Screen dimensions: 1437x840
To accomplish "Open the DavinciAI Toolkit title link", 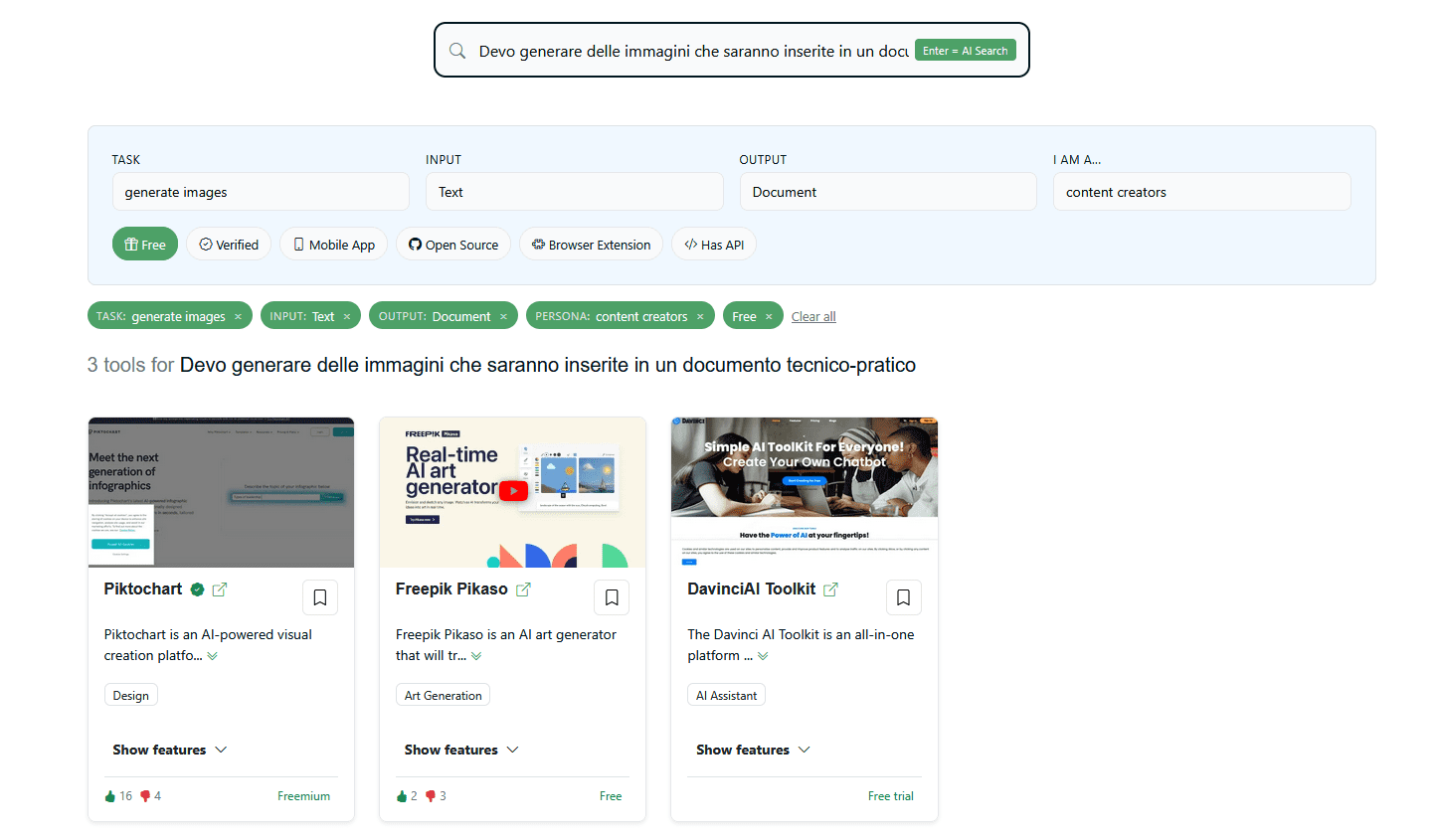I will click(752, 589).
